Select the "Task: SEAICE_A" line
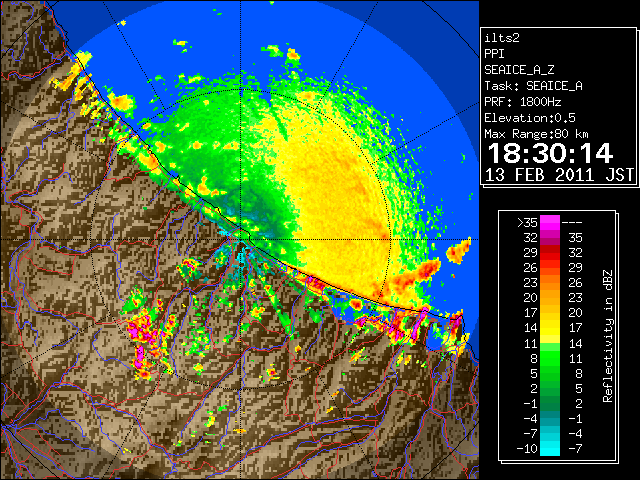The height and width of the screenshot is (480, 640). pyautogui.click(x=533, y=86)
